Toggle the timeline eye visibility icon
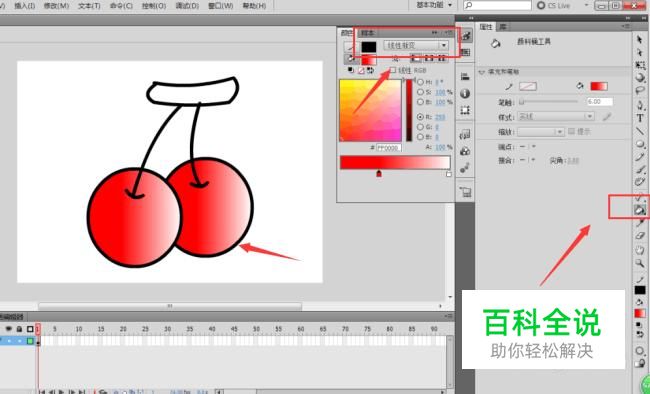 click(8, 329)
